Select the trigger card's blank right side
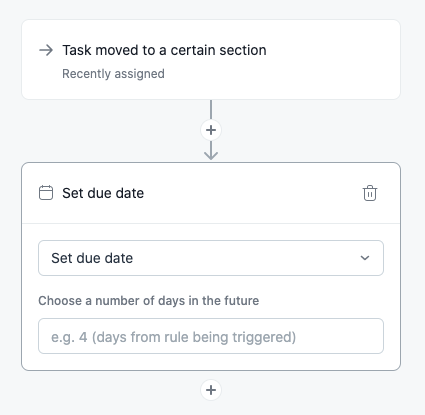Image resolution: width=425 pixels, height=415 pixels. 333,59
